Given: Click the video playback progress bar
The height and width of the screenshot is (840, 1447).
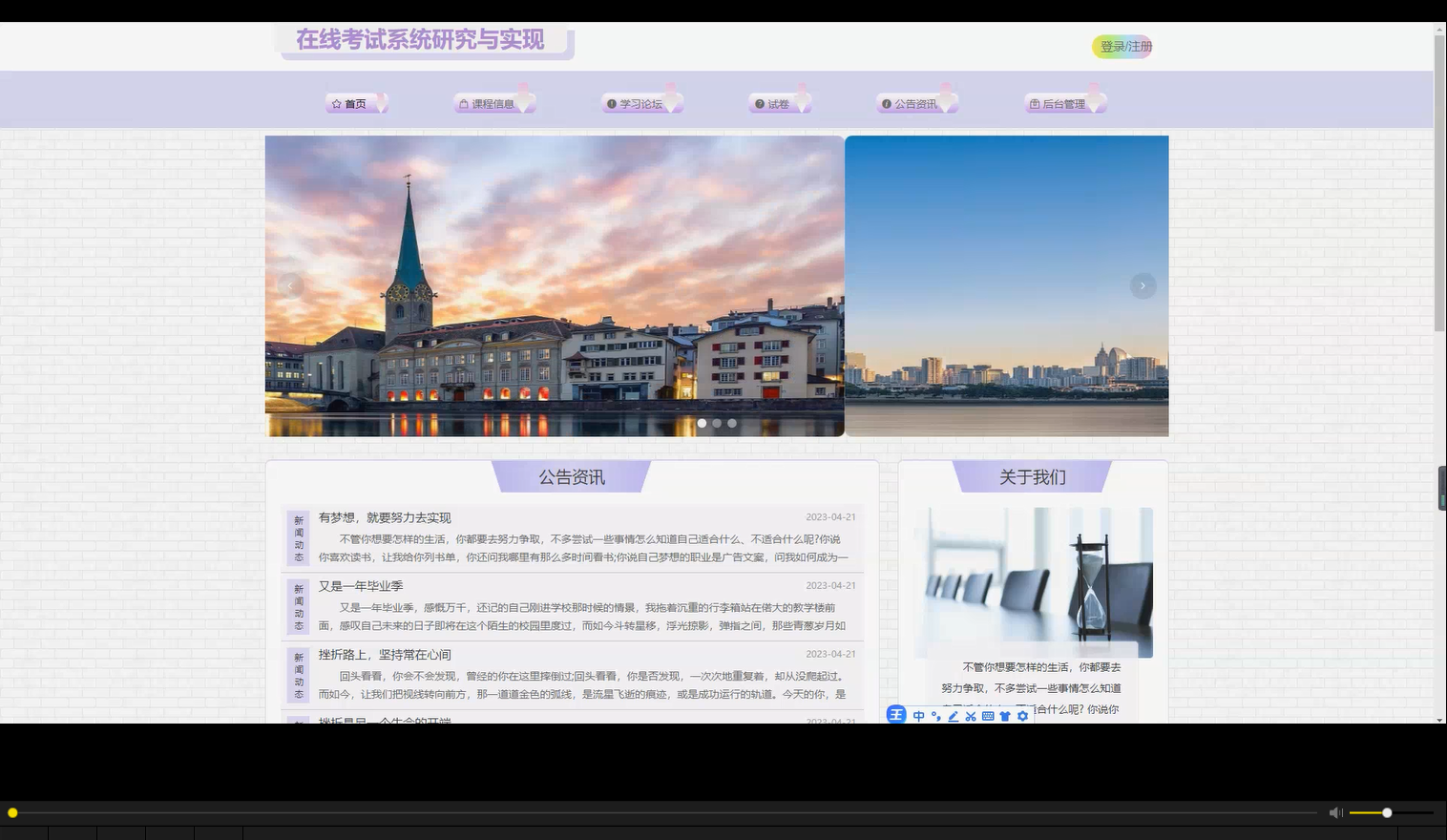Looking at the screenshot, I should point(665,812).
